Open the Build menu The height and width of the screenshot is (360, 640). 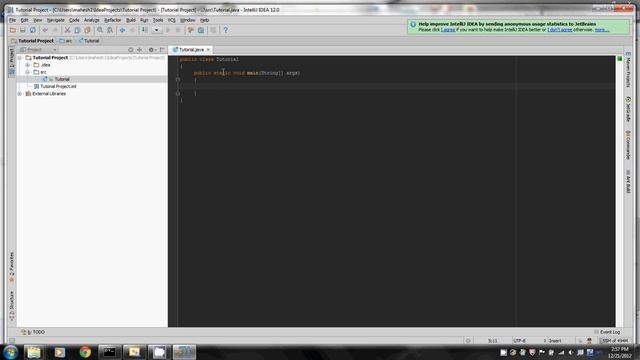click(131, 20)
